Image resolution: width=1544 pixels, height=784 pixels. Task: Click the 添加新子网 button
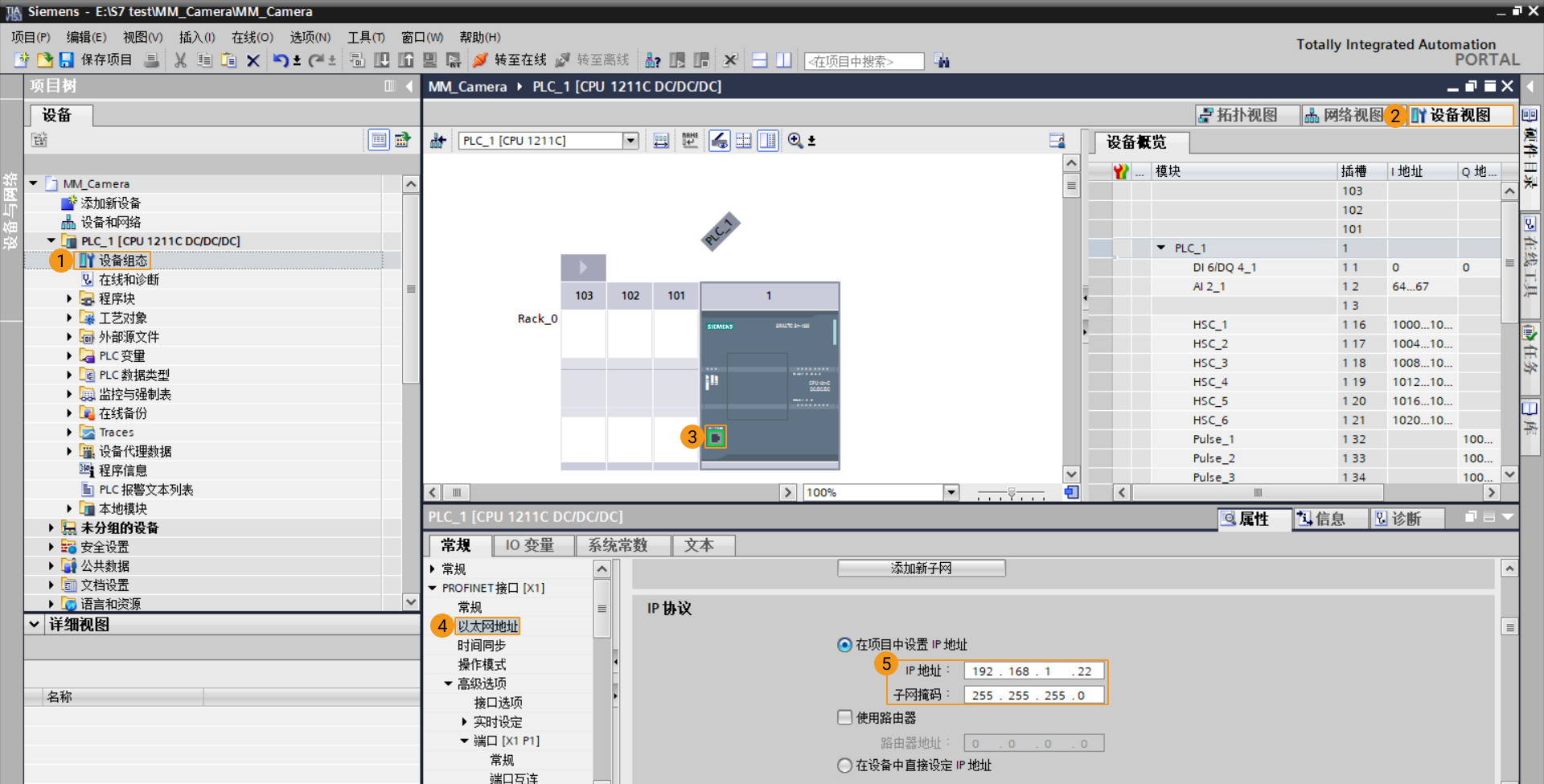(x=920, y=568)
